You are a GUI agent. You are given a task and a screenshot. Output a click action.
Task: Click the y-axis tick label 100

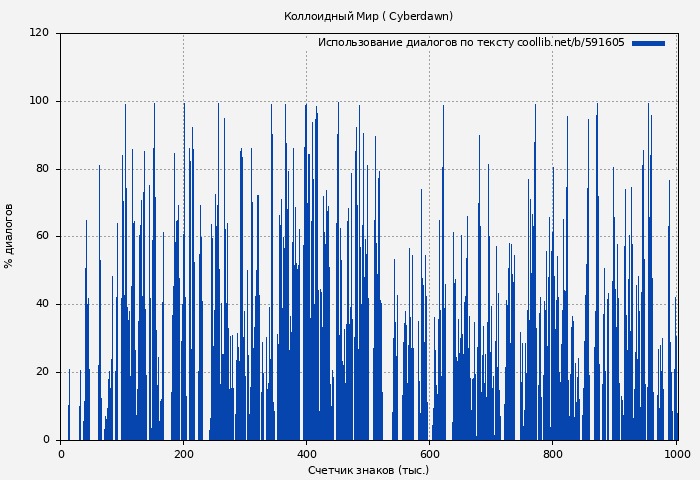[39, 101]
